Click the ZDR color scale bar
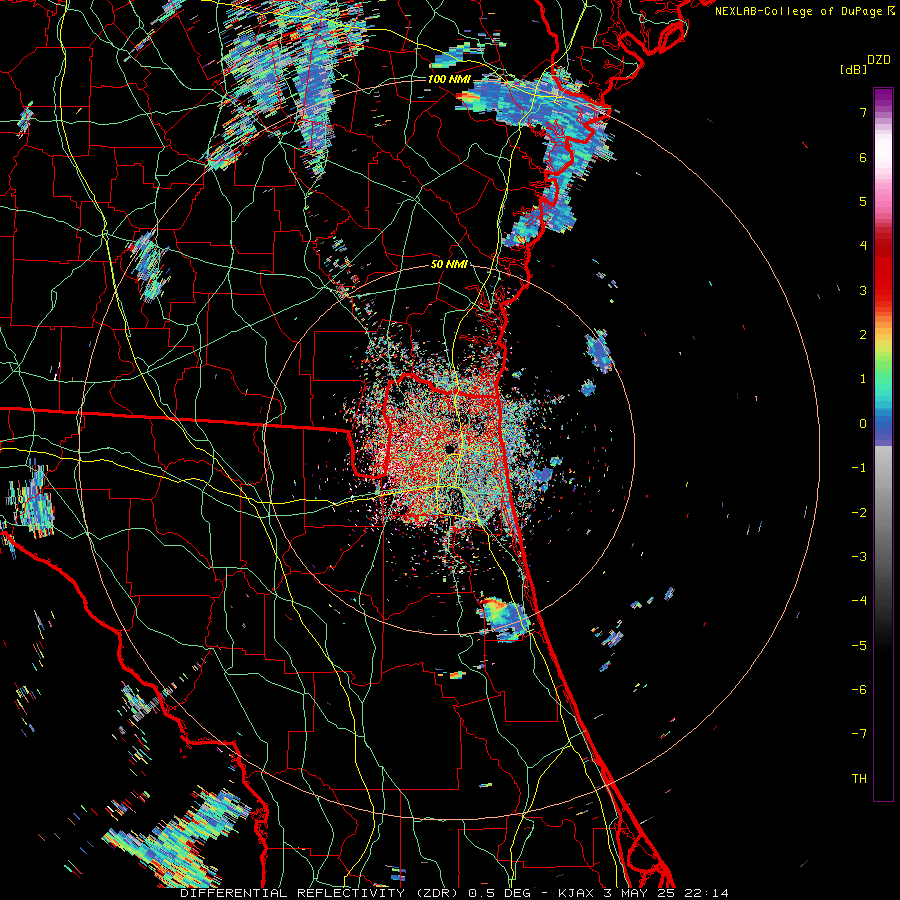 [x=883, y=444]
